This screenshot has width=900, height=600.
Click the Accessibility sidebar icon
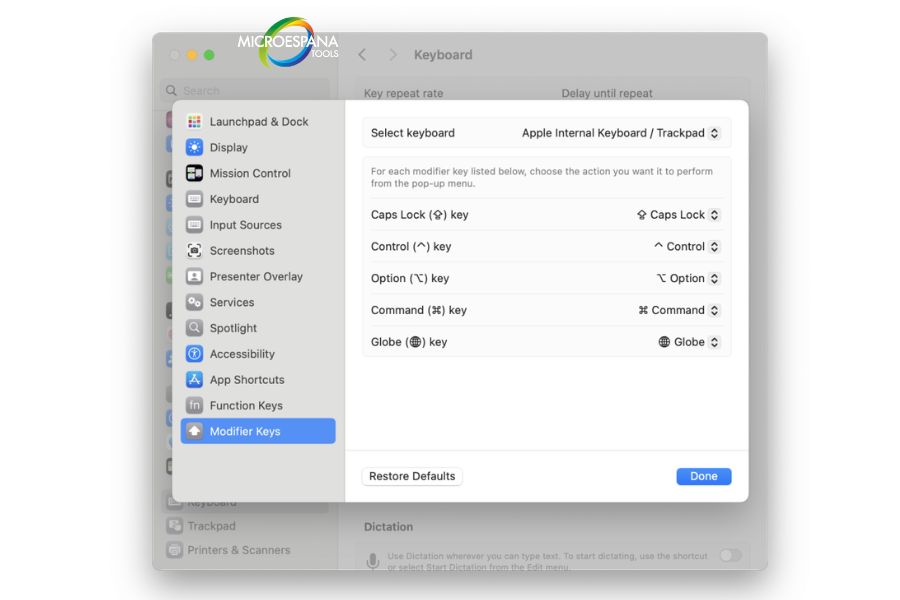pos(193,353)
